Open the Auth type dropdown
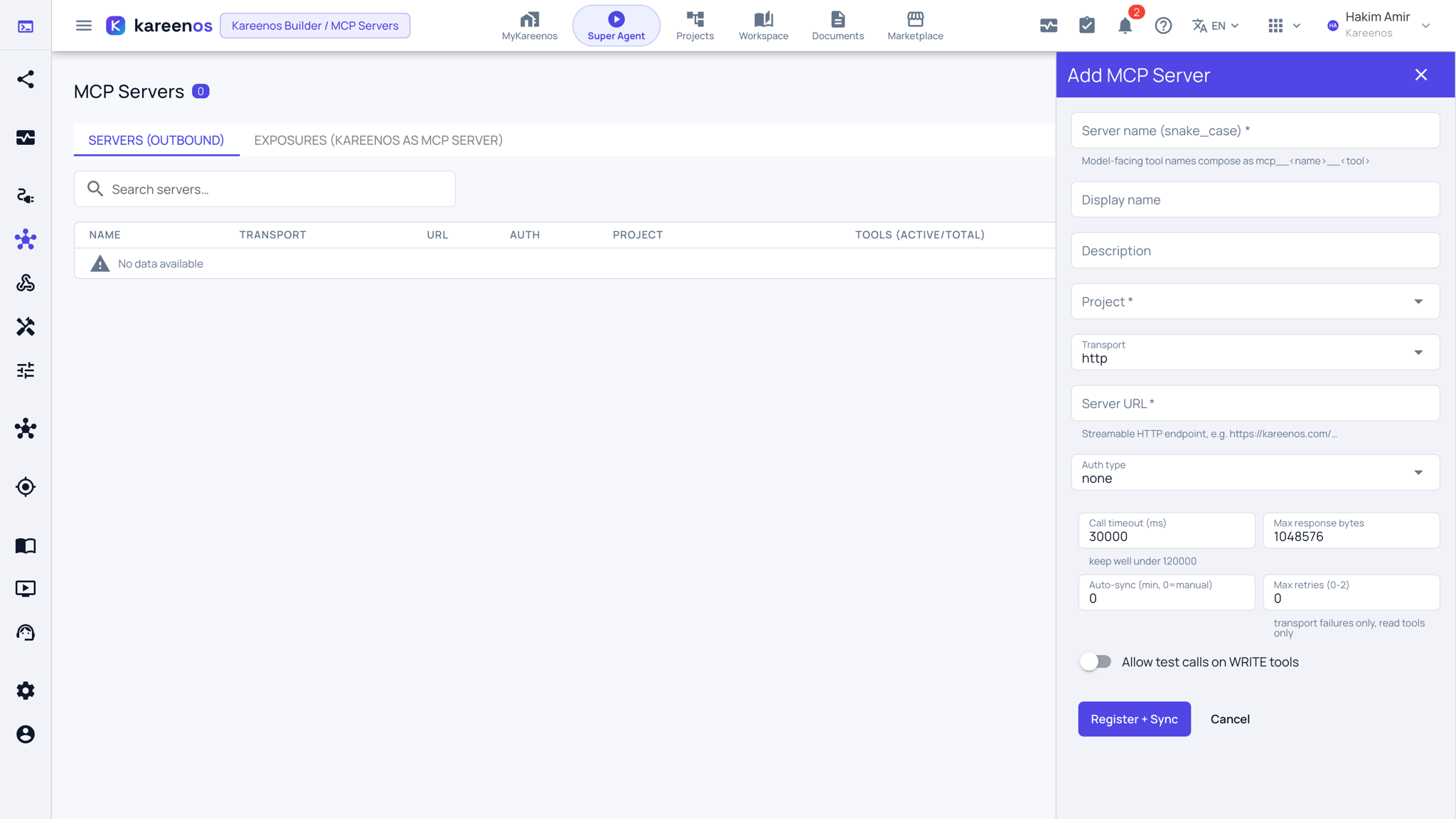 1256,473
